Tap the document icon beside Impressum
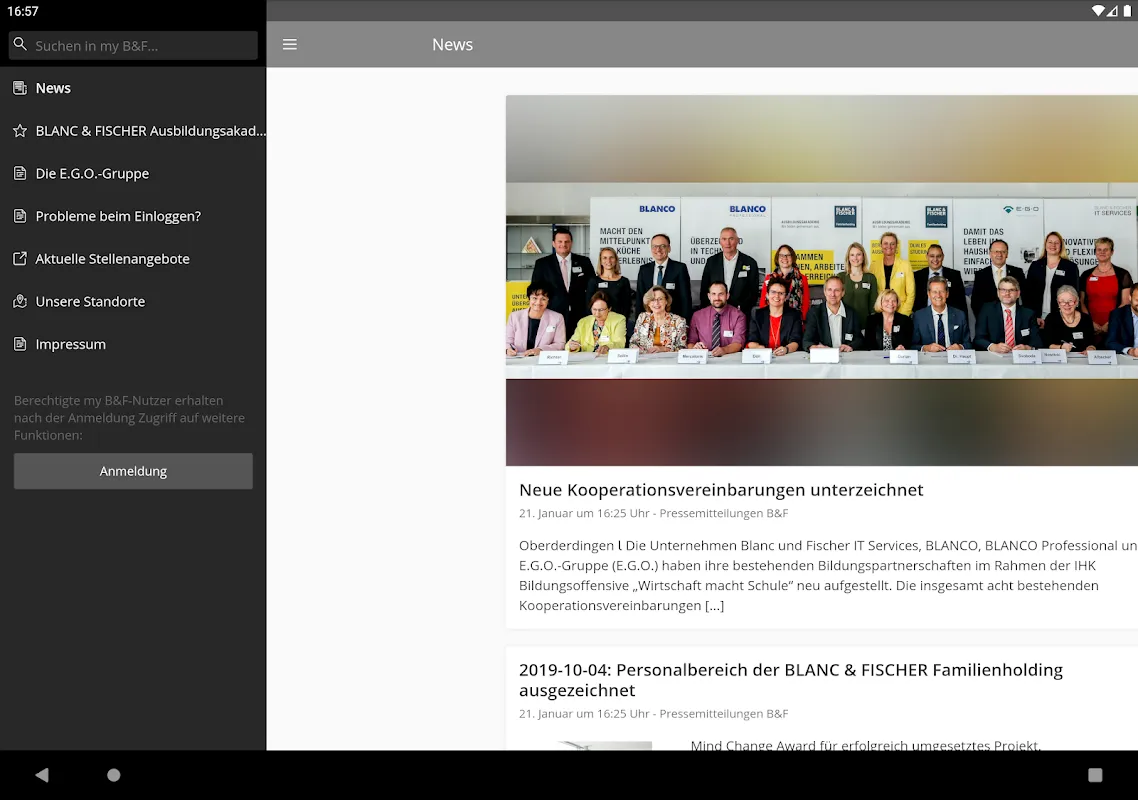This screenshot has height=800, width=1138. [20, 344]
